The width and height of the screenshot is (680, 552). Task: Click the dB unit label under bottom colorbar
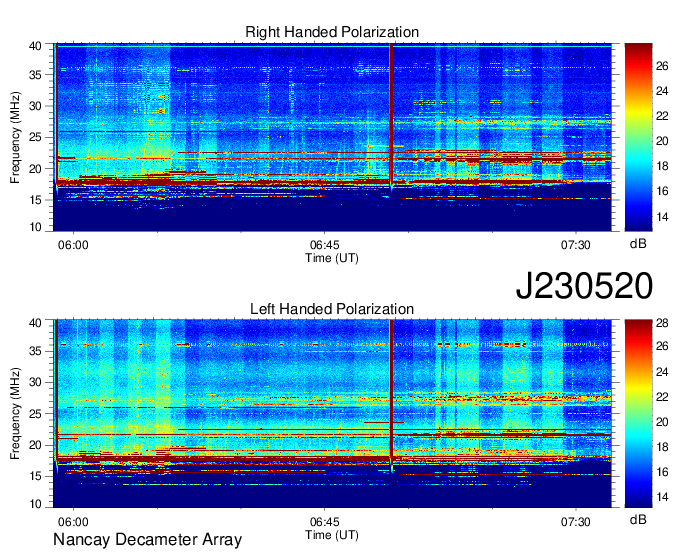pyautogui.click(x=638, y=519)
